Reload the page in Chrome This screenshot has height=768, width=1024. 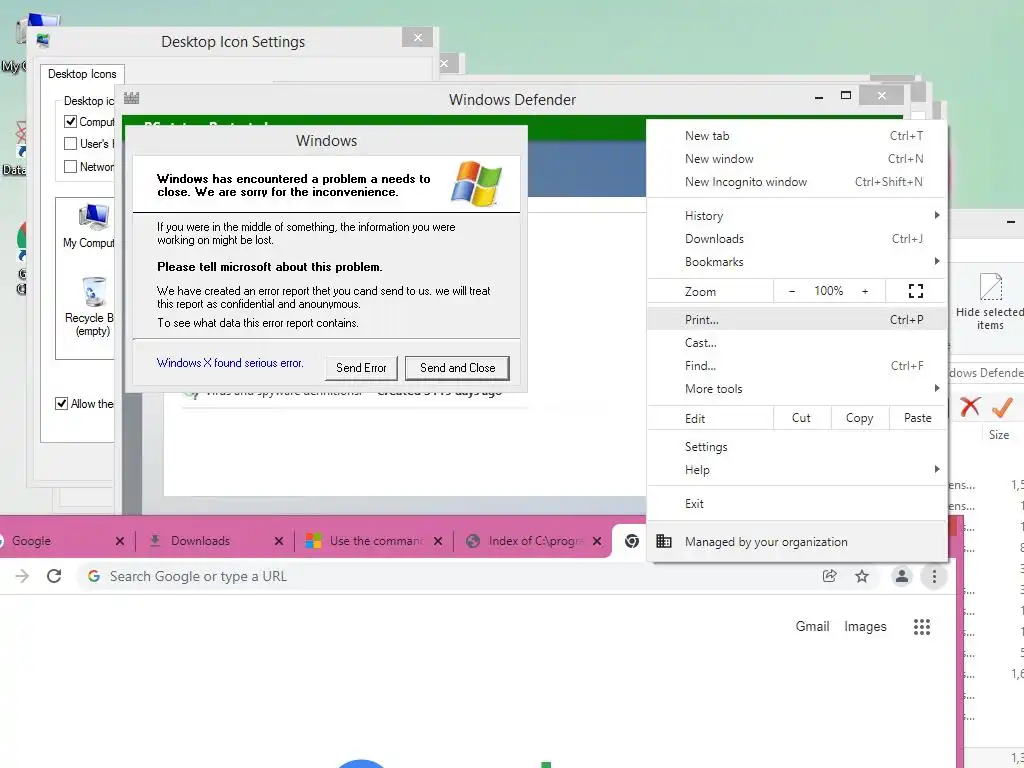[x=54, y=576]
